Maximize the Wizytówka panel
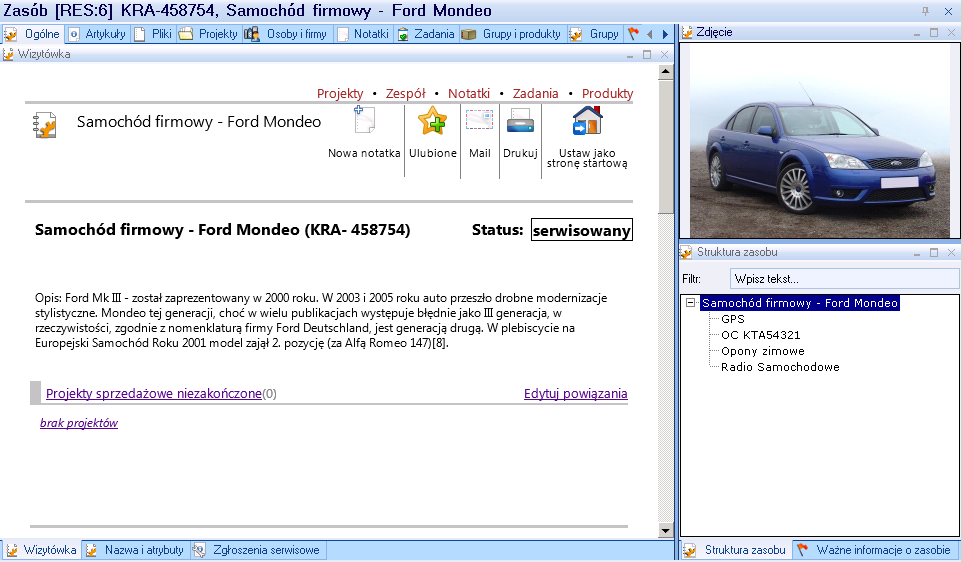 click(x=647, y=55)
